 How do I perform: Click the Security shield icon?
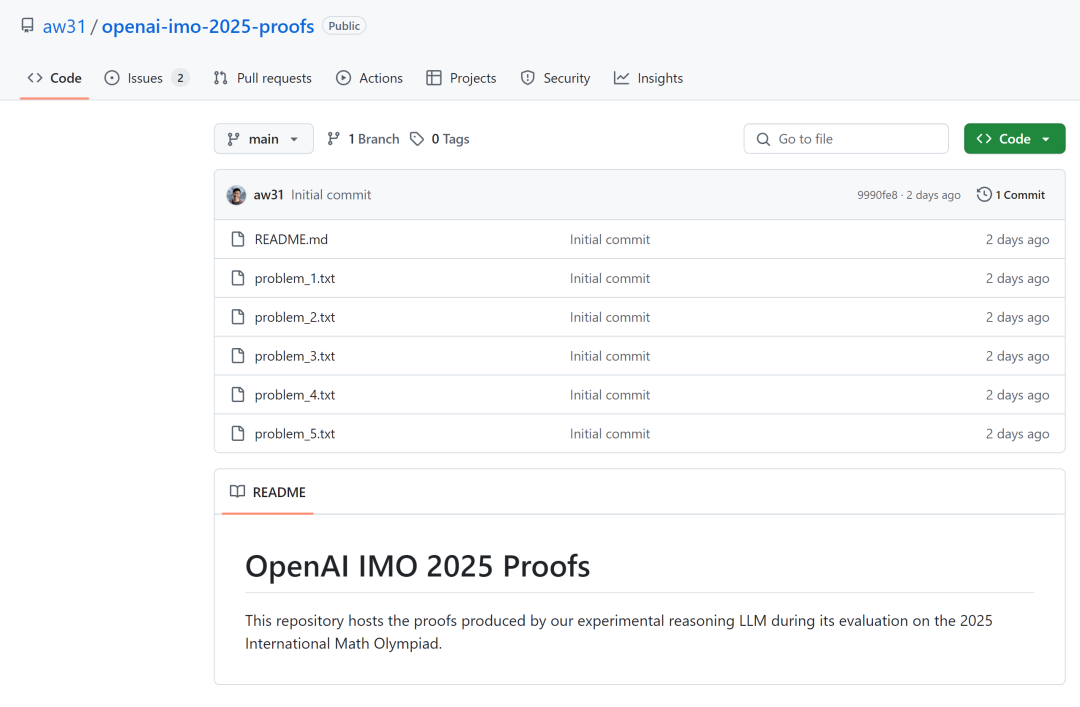pos(527,77)
